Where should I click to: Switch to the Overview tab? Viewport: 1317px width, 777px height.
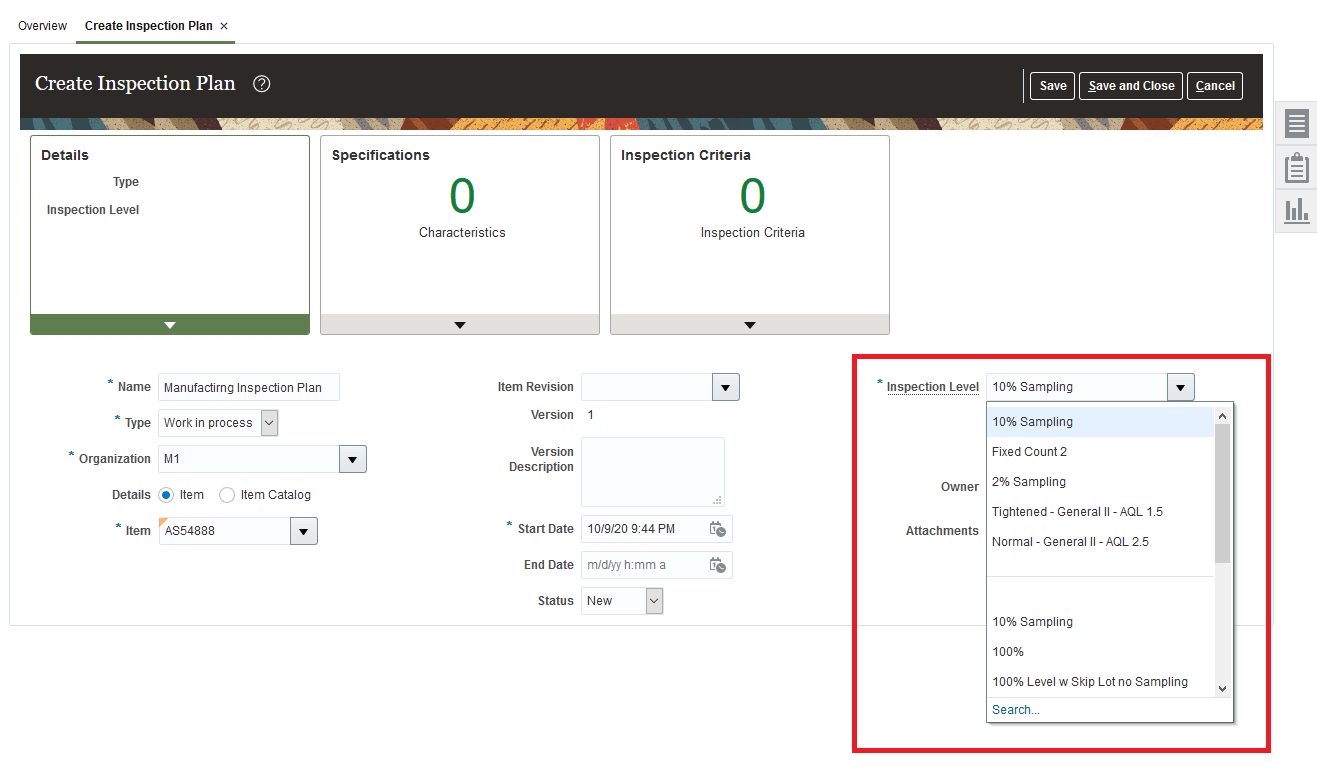click(x=42, y=25)
